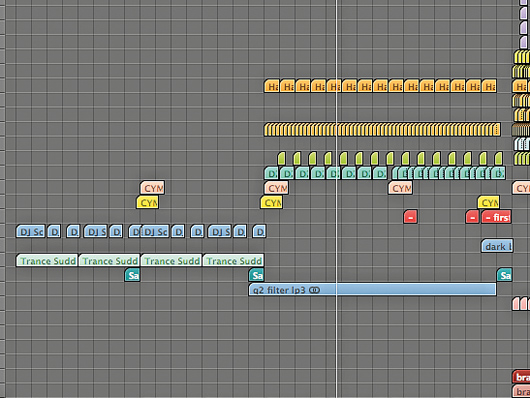Select the long yellow striped loop region

tap(382, 130)
